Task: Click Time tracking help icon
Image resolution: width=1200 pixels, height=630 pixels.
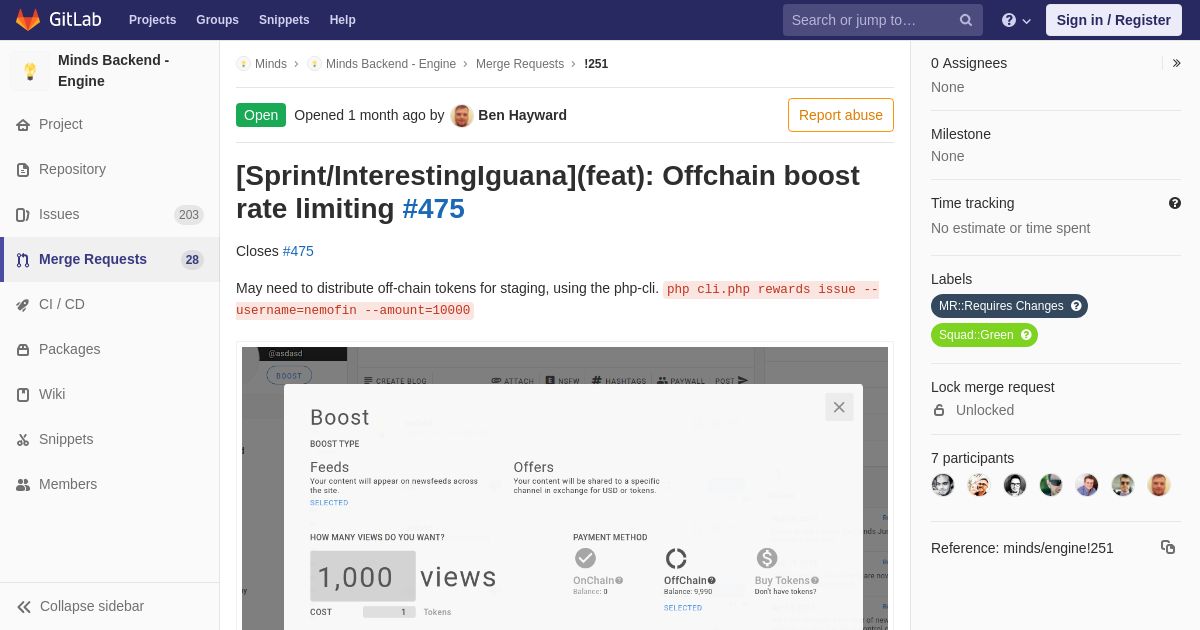Action: (1175, 203)
